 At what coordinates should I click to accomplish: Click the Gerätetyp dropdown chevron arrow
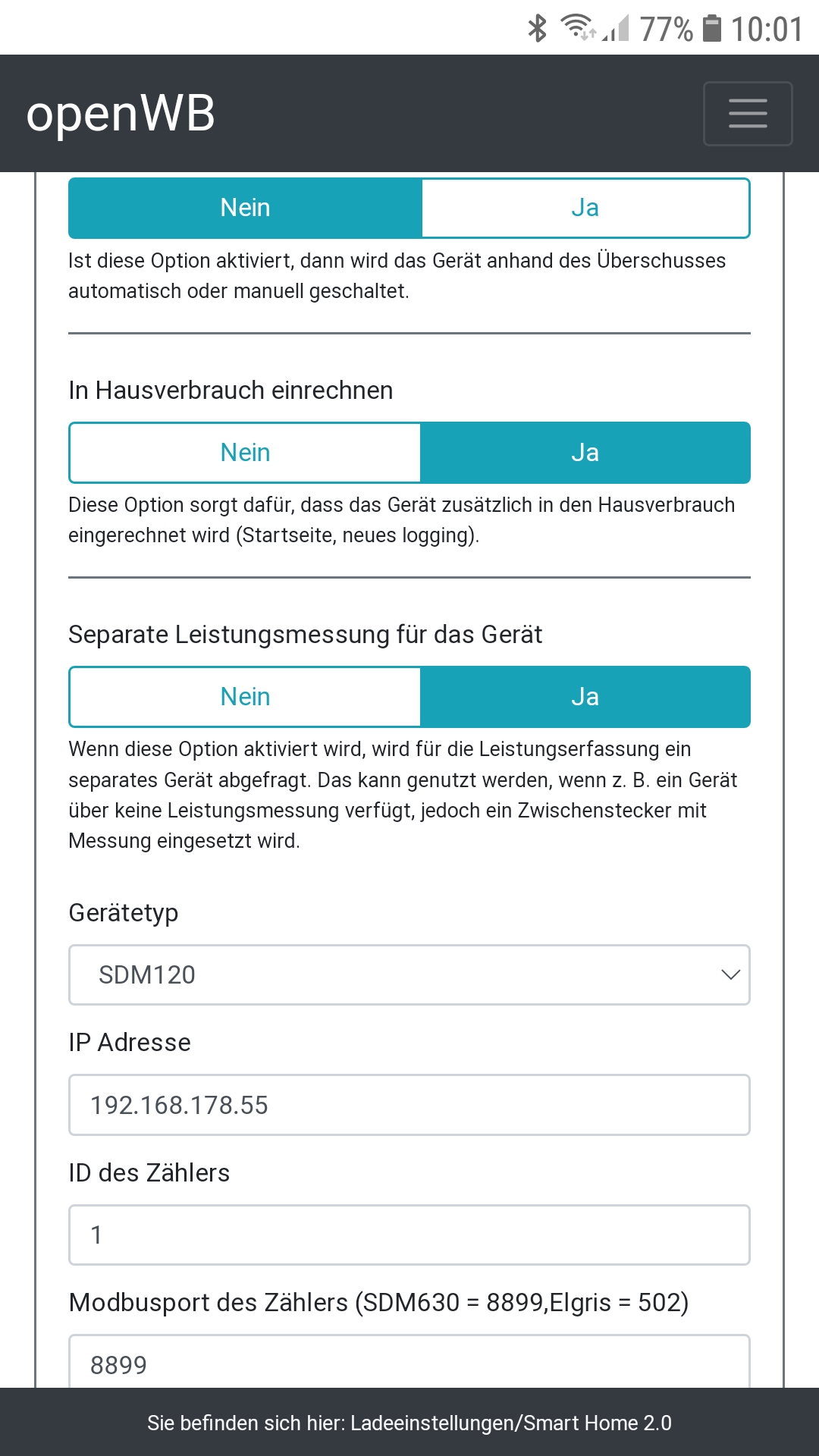(730, 975)
